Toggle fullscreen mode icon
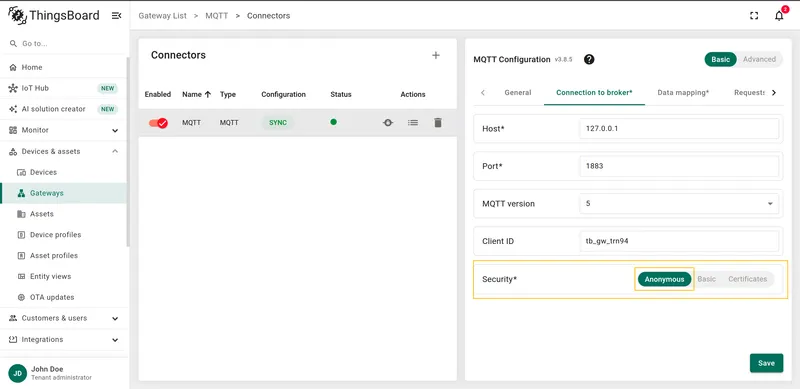Viewport: 800px width, 389px height. click(754, 16)
